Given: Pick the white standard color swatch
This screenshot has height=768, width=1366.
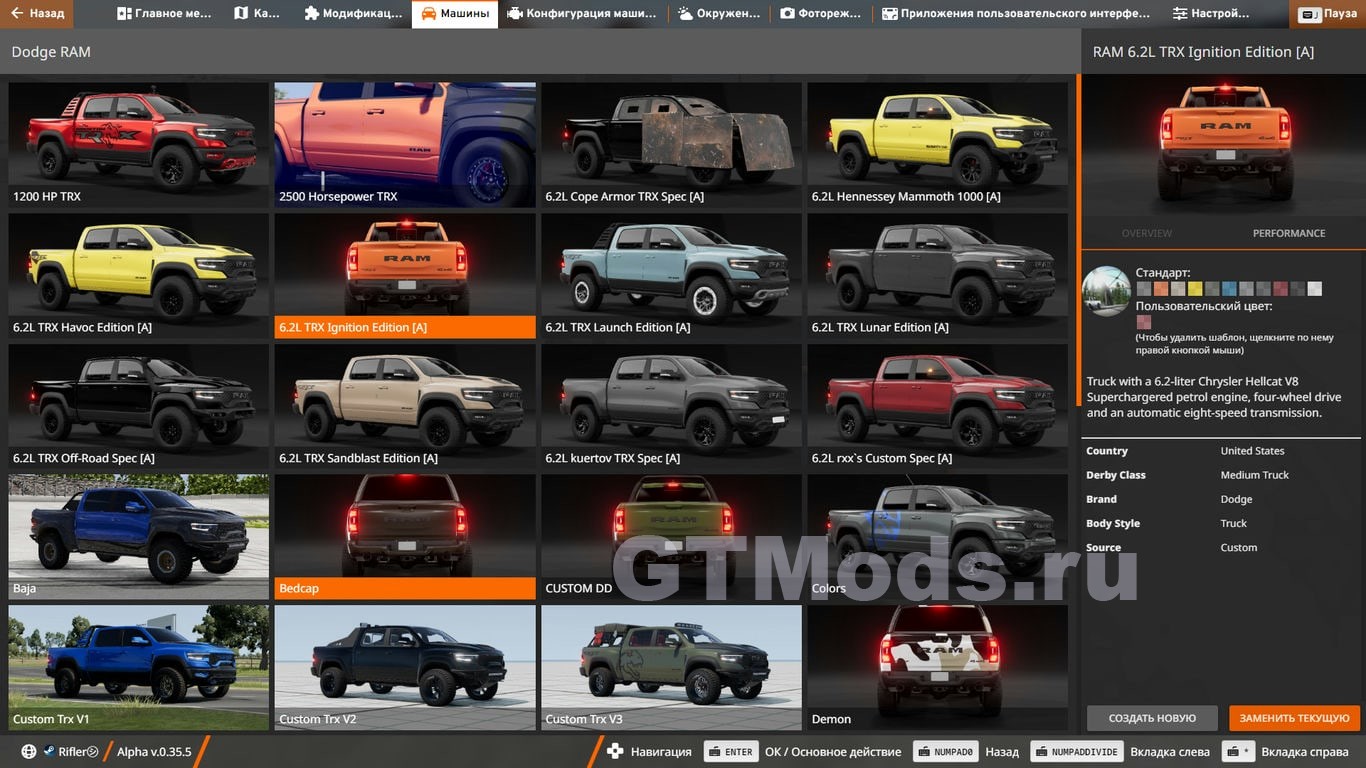Looking at the screenshot, I should click(1315, 289).
